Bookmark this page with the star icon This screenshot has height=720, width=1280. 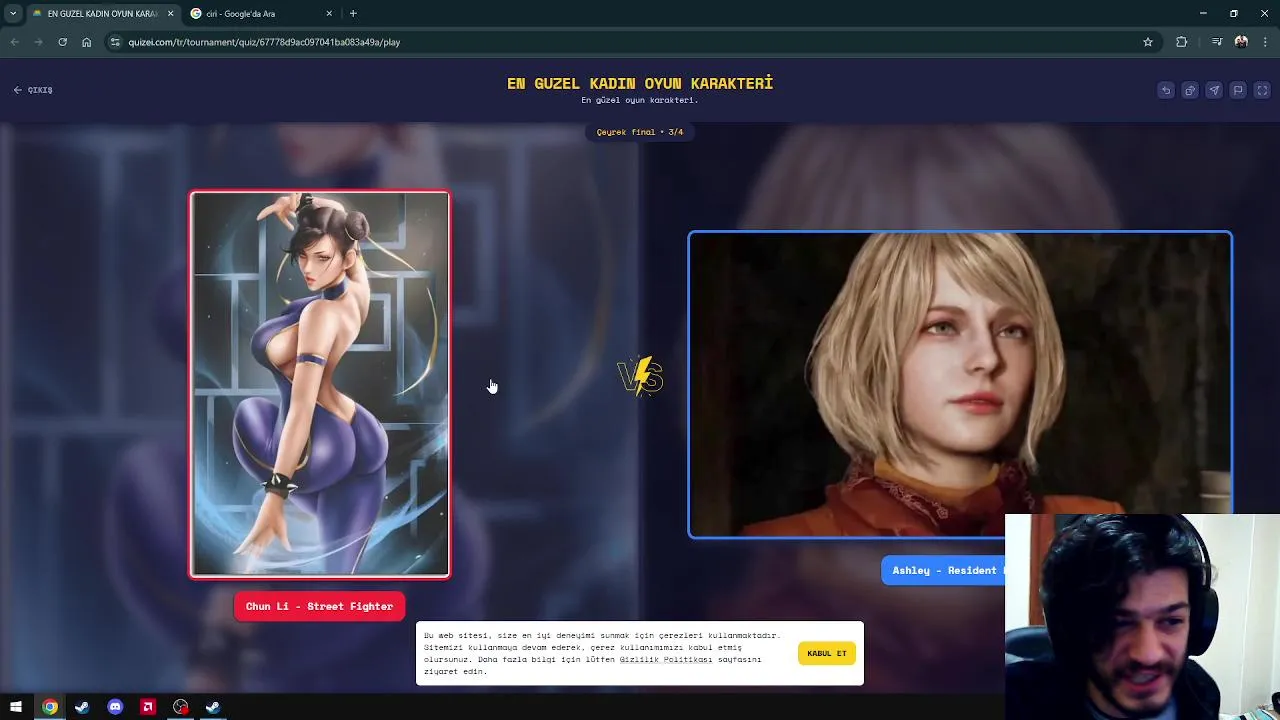1148,42
